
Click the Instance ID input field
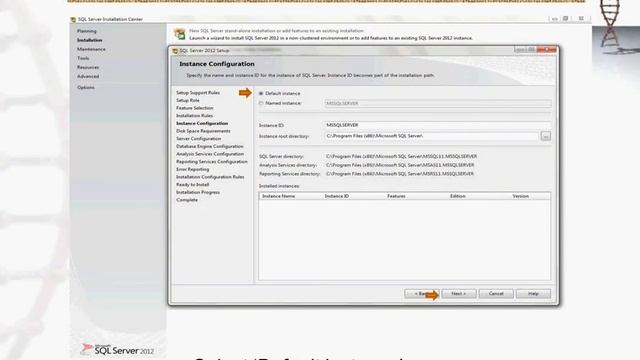coord(438,125)
